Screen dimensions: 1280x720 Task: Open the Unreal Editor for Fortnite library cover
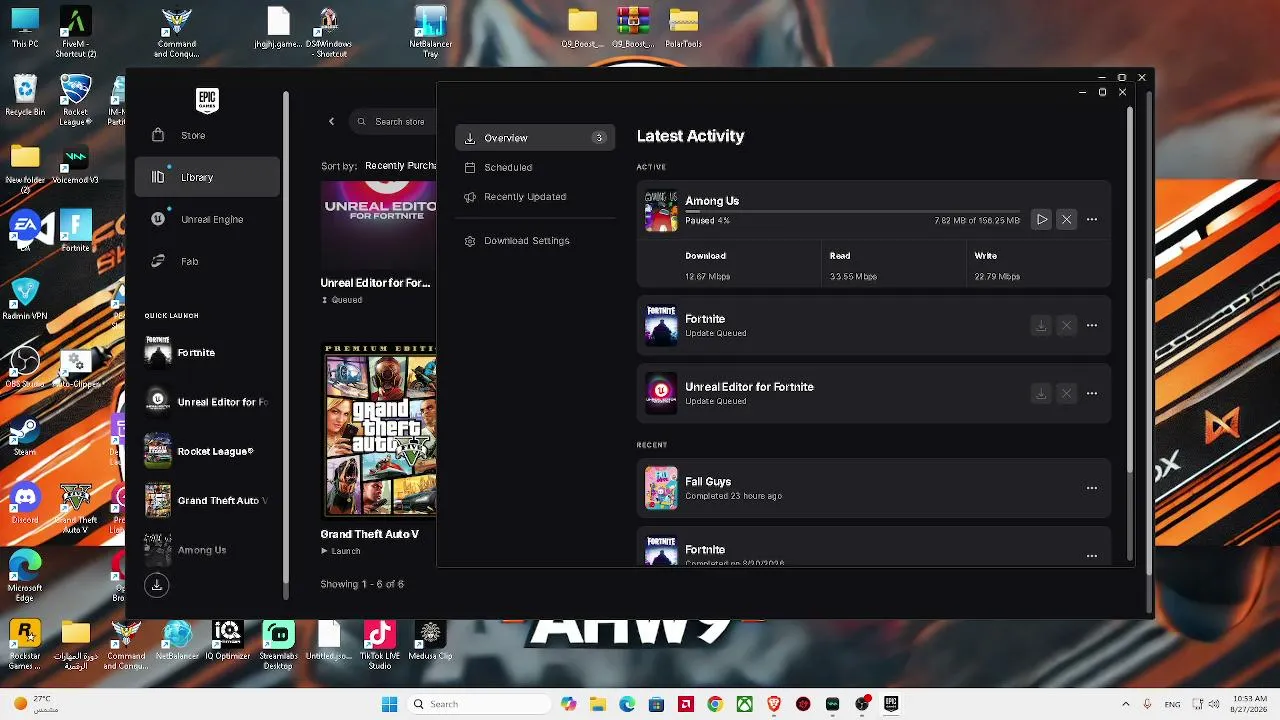tap(379, 225)
